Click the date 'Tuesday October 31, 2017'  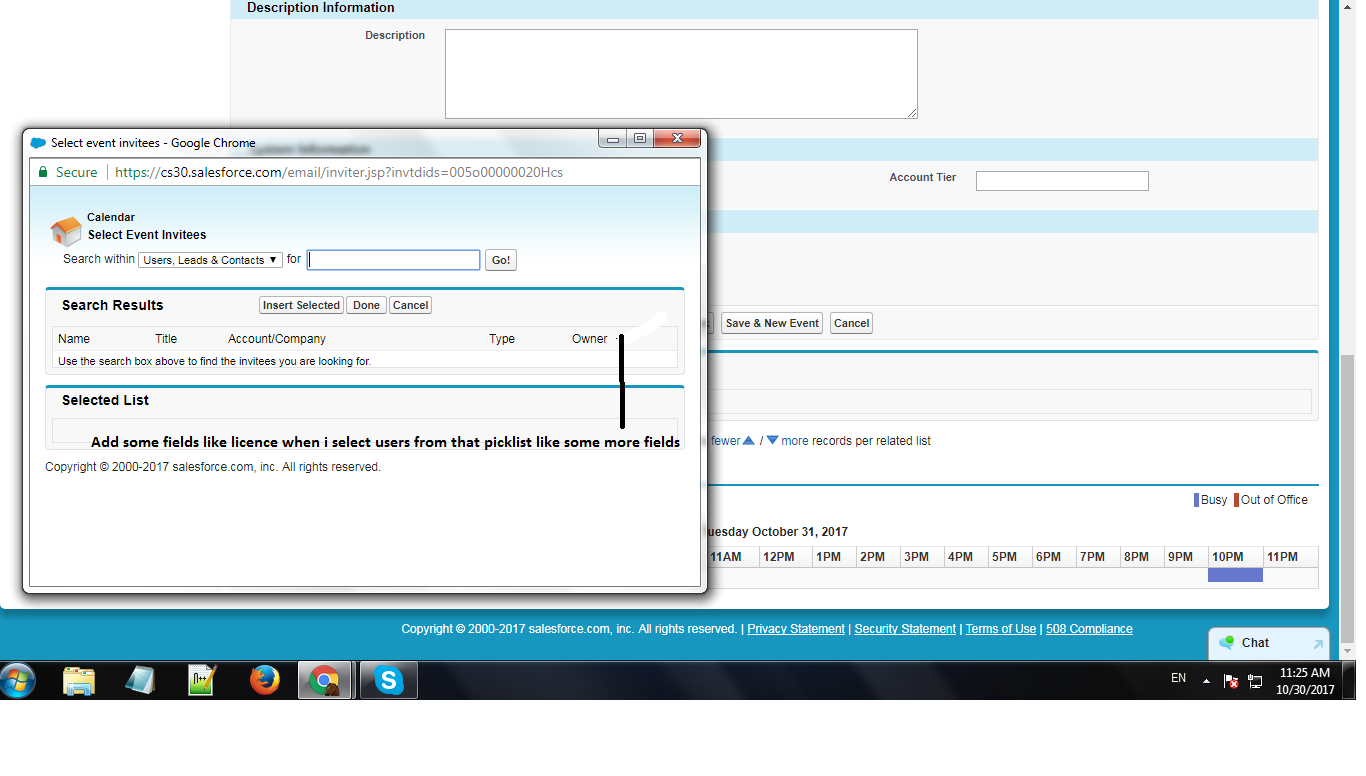776,532
